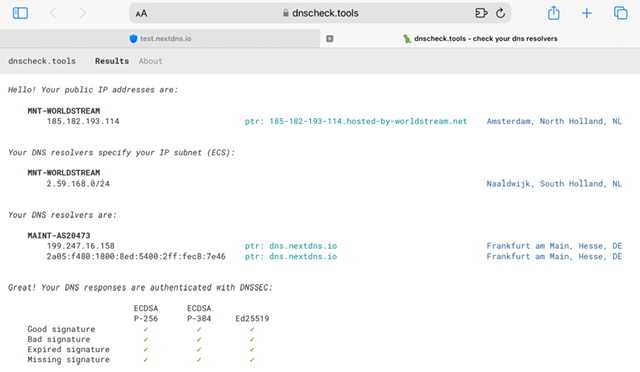Select the IP address 185.182.193.114
640x372 pixels.
pos(83,121)
